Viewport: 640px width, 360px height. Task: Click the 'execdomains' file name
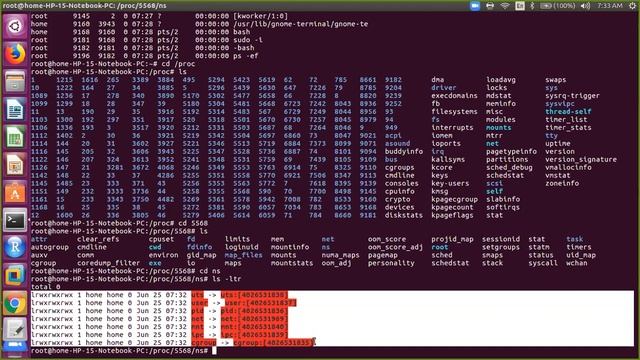point(454,96)
